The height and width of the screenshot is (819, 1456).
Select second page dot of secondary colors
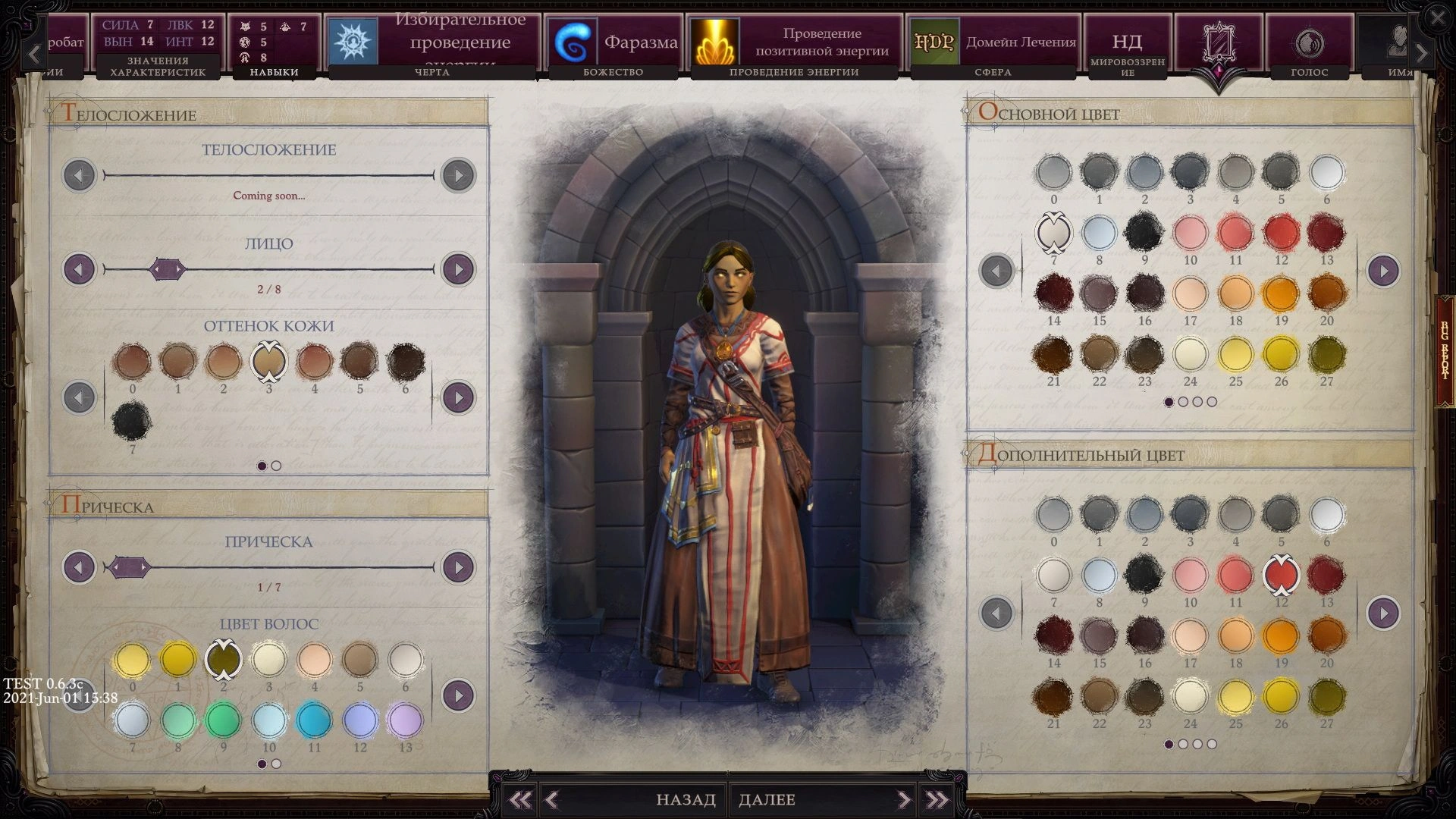coord(1183,744)
